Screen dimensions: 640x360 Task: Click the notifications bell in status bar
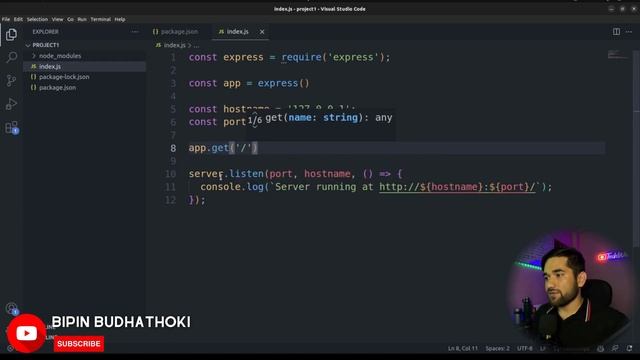coord(629,348)
